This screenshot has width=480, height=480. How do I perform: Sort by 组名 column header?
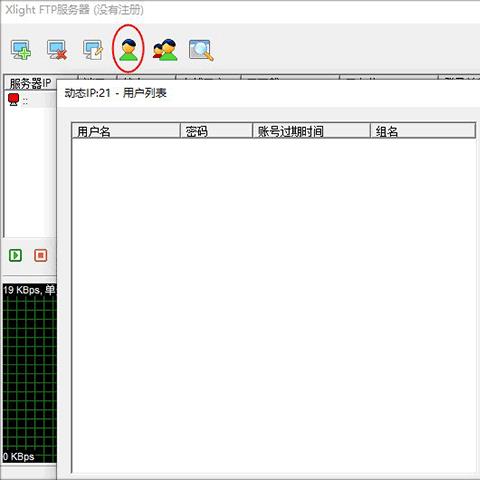(423, 131)
